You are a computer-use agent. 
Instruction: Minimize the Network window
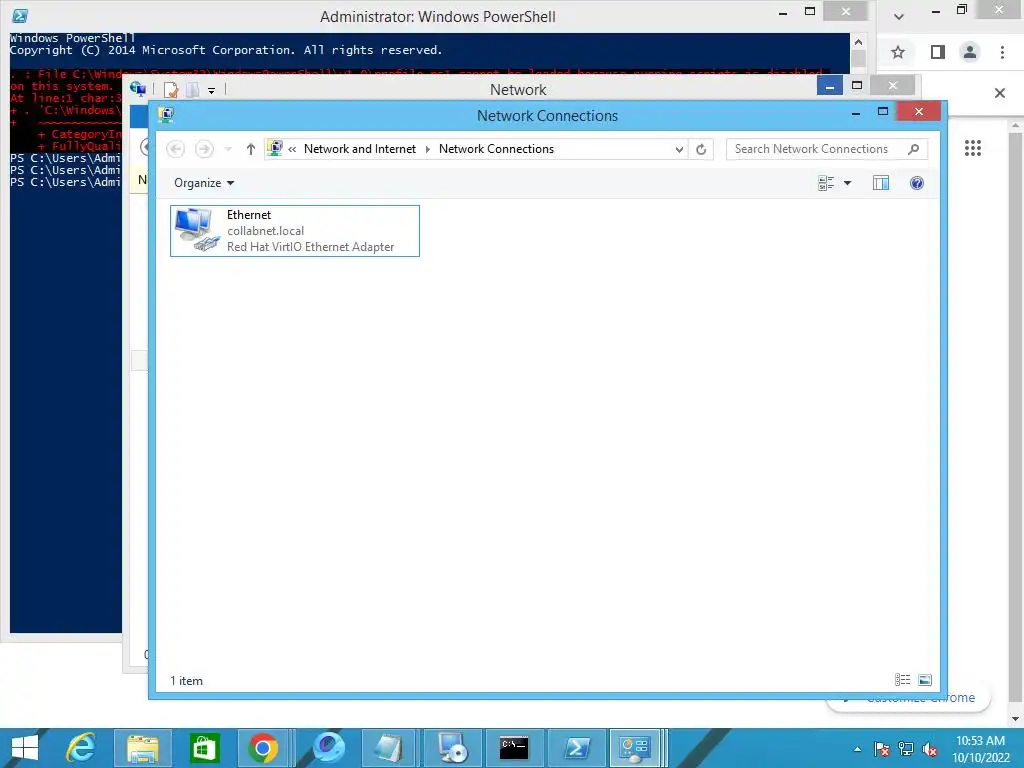[x=829, y=86]
